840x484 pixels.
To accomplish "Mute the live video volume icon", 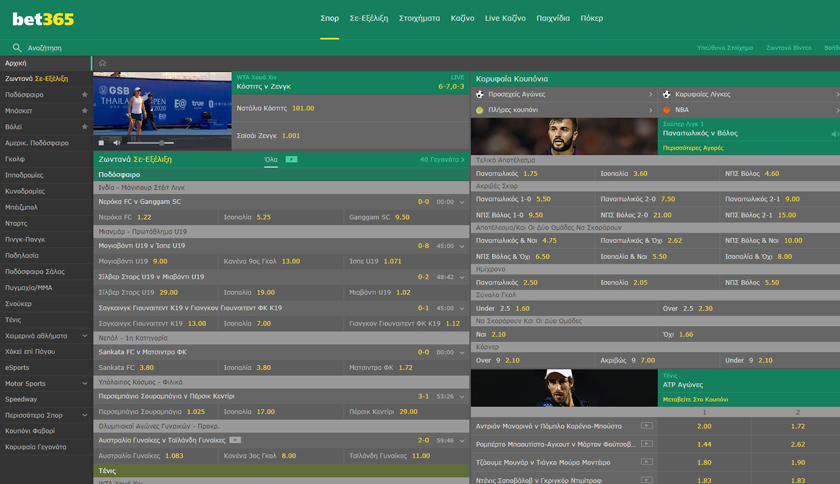I will pyautogui.click(x=116, y=143).
